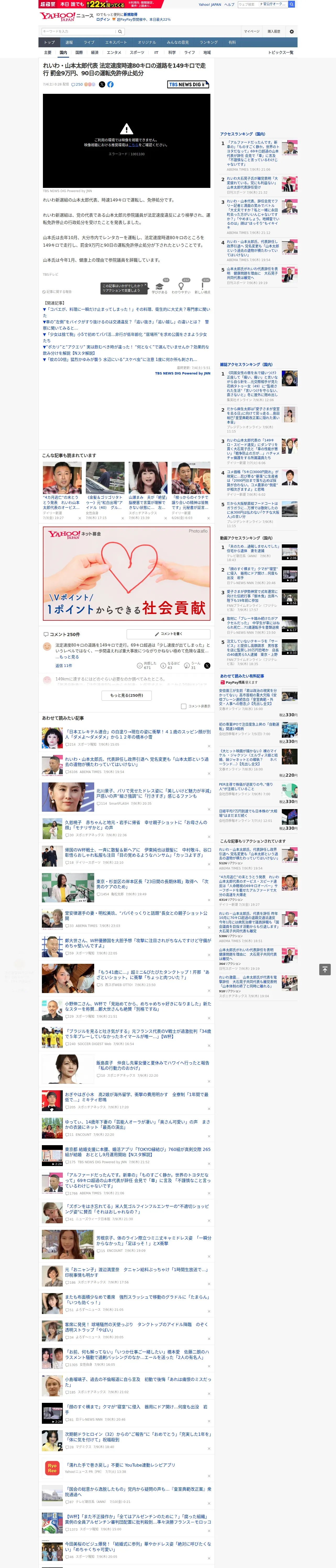Open the エンタメ category
This screenshot has height=1568, width=336.
[114, 52]
